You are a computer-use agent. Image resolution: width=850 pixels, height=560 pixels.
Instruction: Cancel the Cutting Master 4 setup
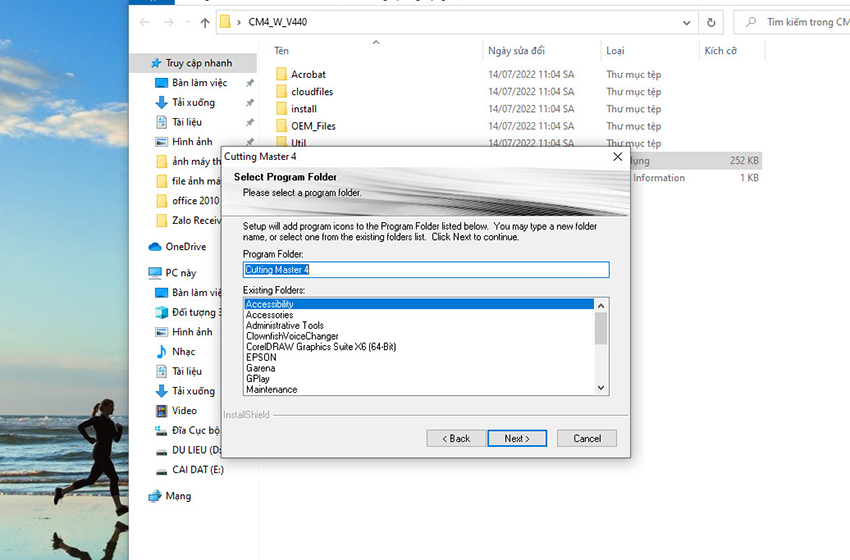coord(587,438)
